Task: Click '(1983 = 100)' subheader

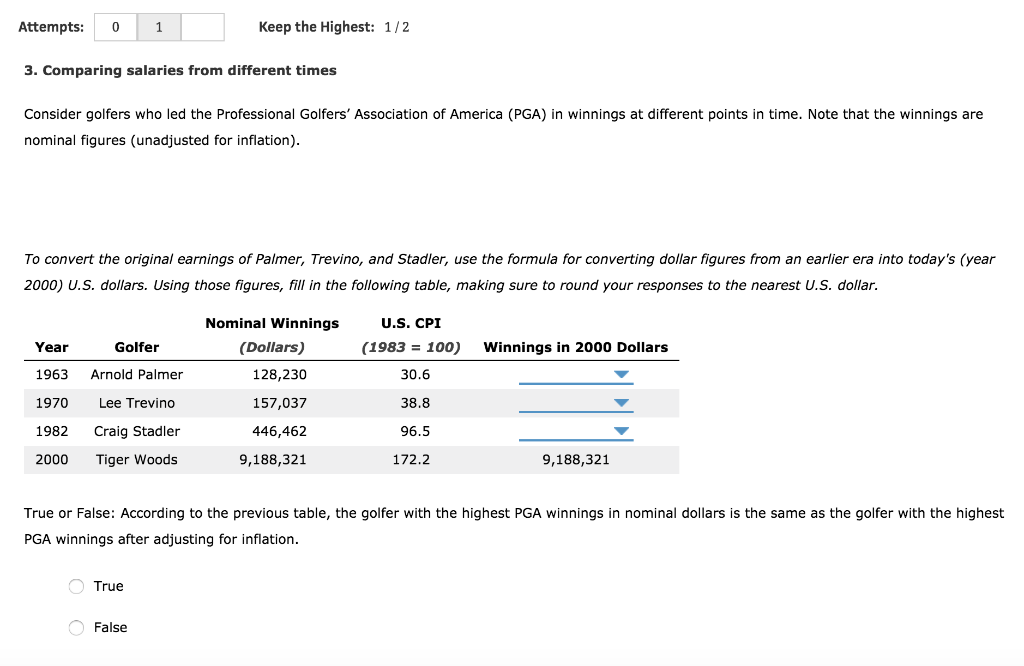Action: click(411, 347)
